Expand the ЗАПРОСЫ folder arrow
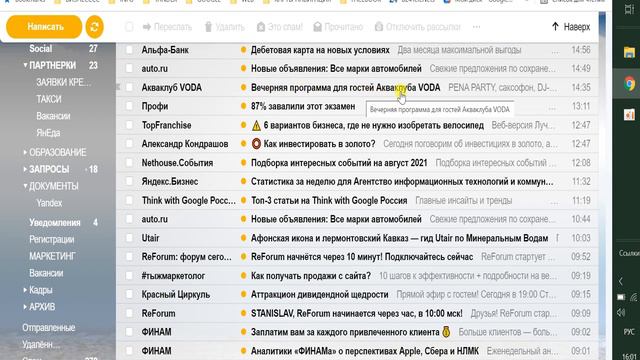Screen dimensions: 640x360 coord(25,169)
